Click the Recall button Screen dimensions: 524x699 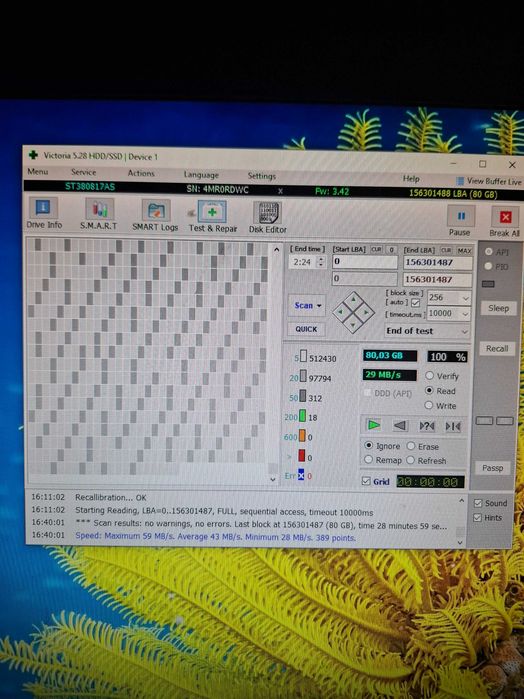coord(497,348)
